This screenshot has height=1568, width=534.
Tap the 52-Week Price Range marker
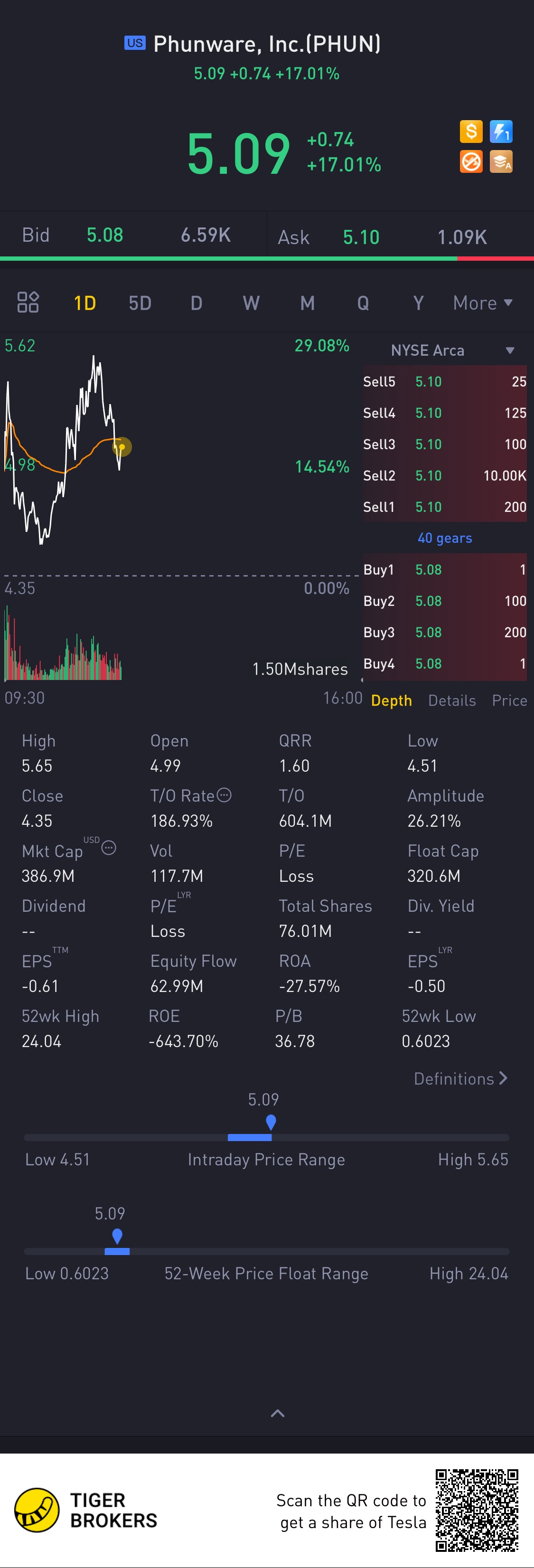pos(117,1236)
